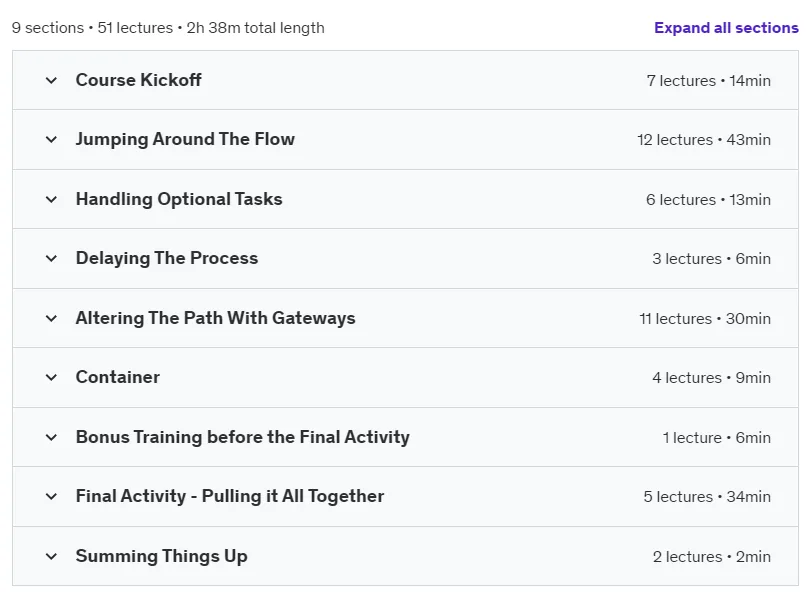
Task: Select Handling Optional Tasks heading
Action: (x=179, y=199)
